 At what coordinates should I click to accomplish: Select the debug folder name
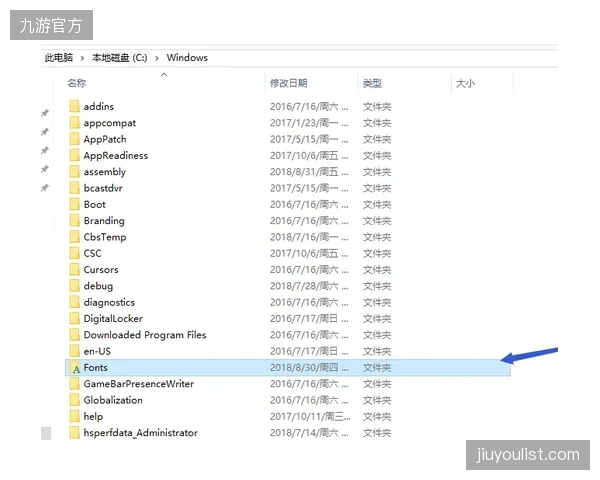pyautogui.click(x=98, y=286)
